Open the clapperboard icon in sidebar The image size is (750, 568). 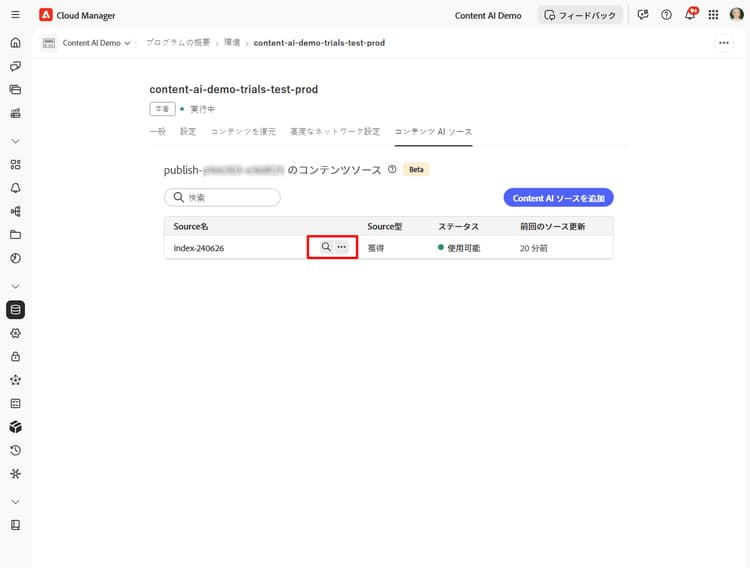pyautogui.click(x=15, y=113)
